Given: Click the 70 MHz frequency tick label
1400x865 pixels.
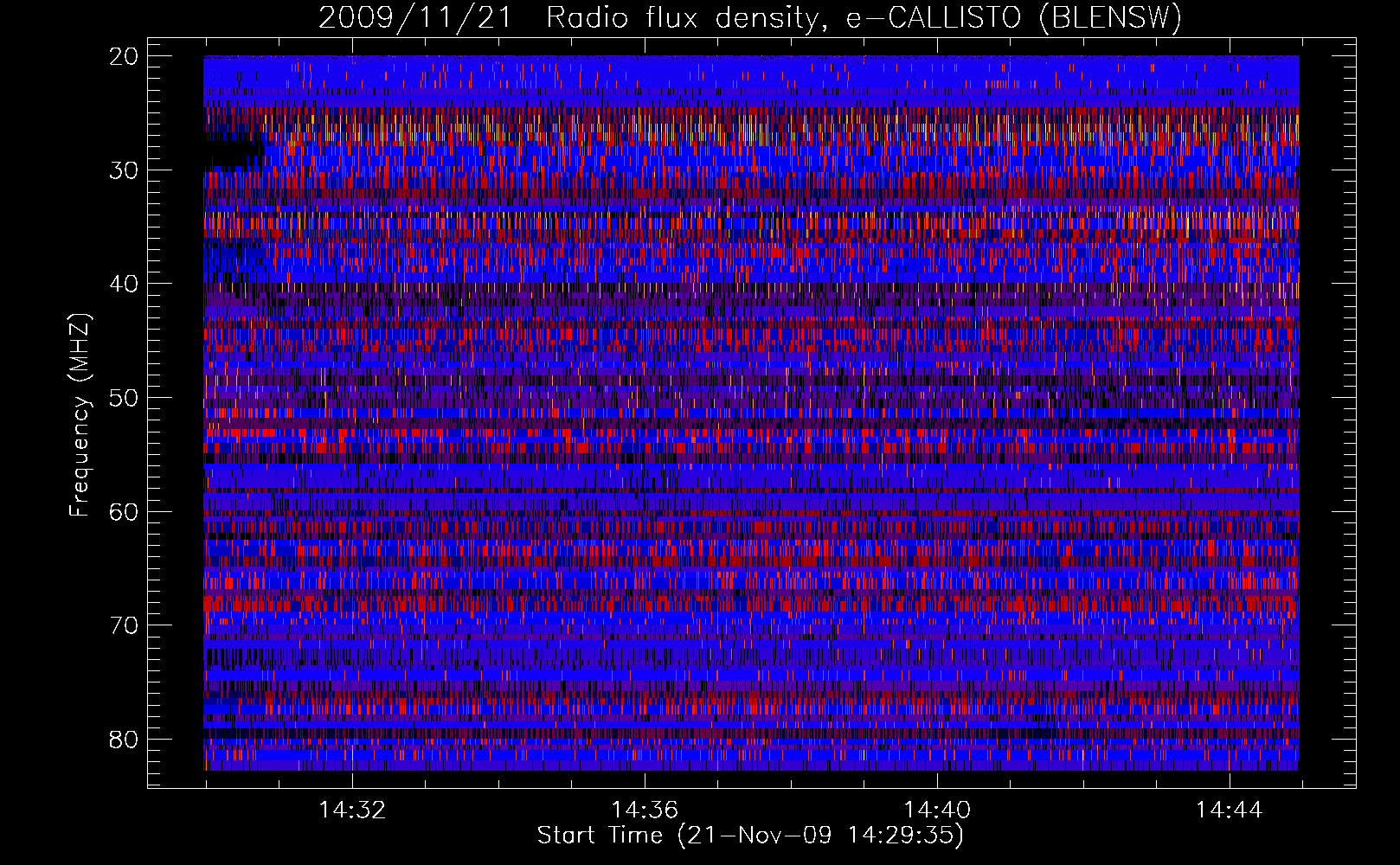Looking at the screenshot, I should (124, 625).
